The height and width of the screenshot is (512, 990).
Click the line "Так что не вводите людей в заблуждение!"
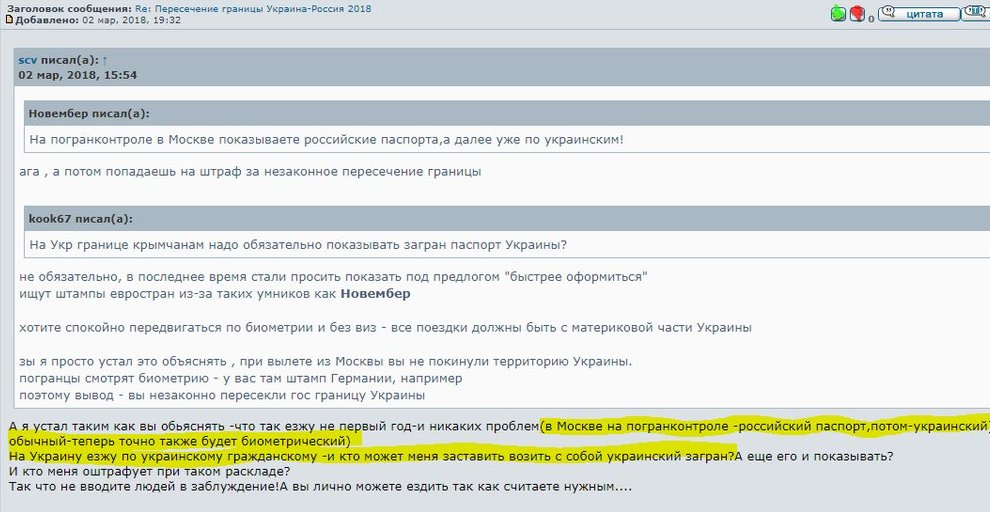click(320, 487)
